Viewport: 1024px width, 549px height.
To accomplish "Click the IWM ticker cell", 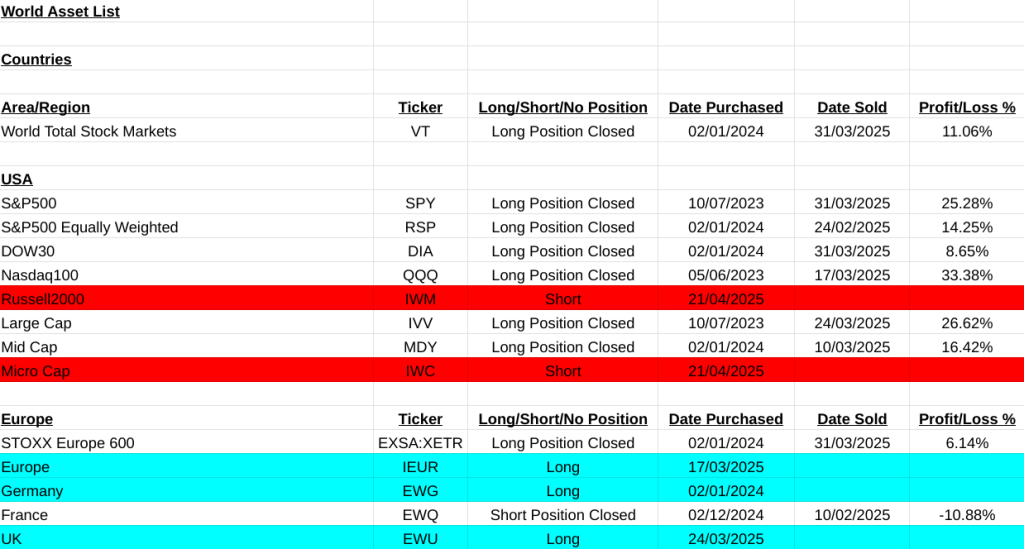I will [x=420, y=299].
